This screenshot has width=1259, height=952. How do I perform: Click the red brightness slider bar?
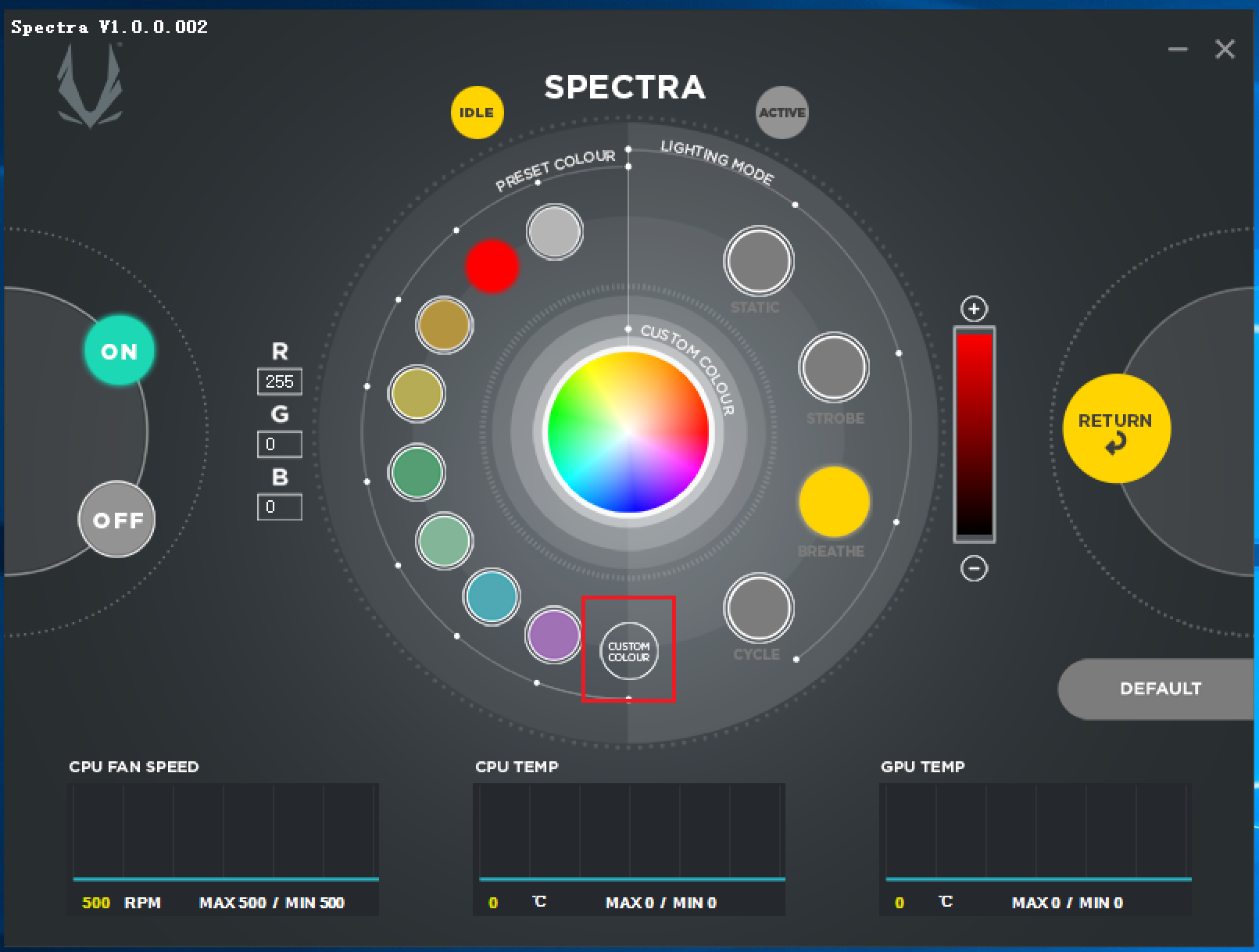point(975,435)
